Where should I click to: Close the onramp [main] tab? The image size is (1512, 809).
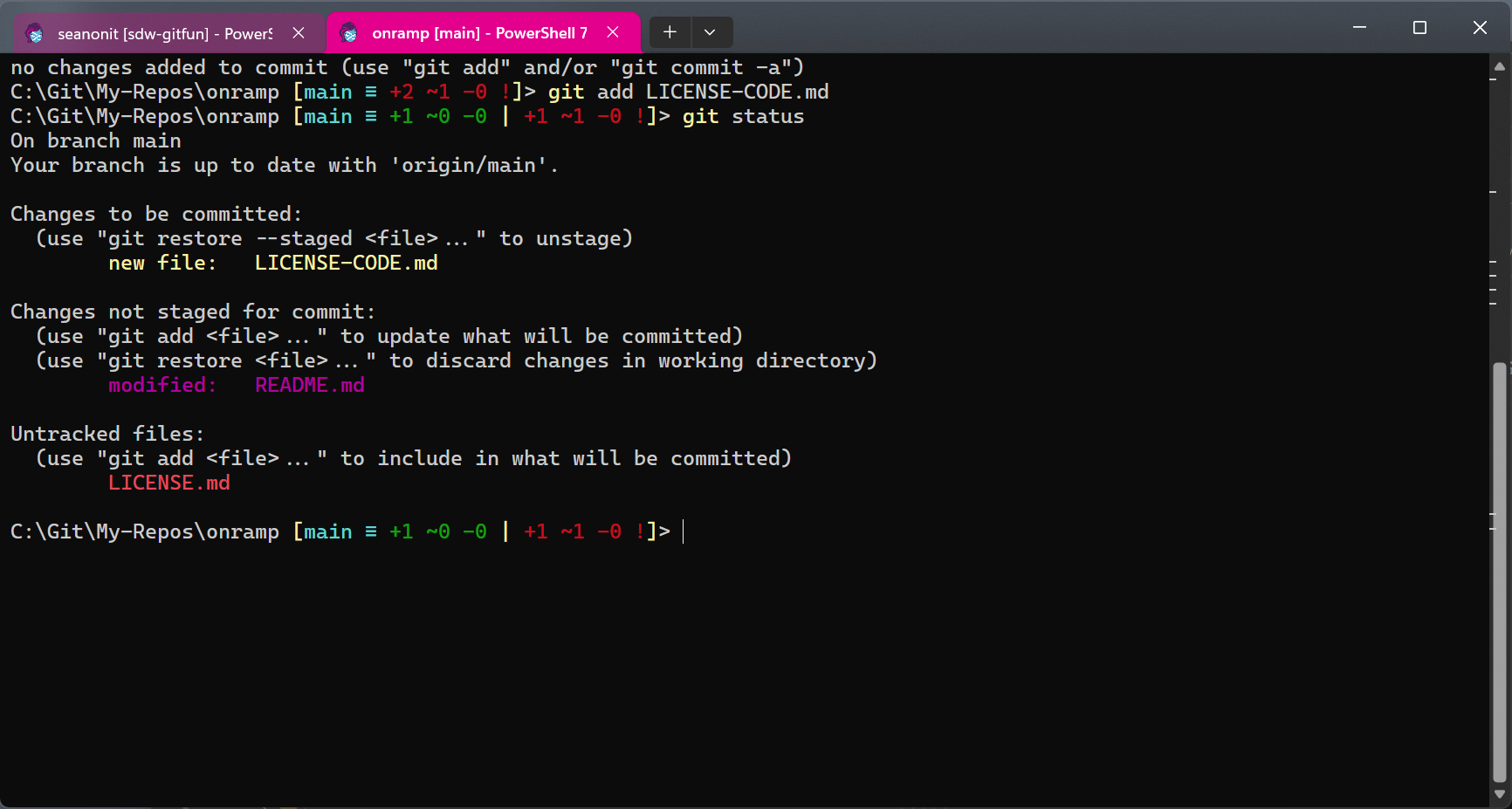612,31
